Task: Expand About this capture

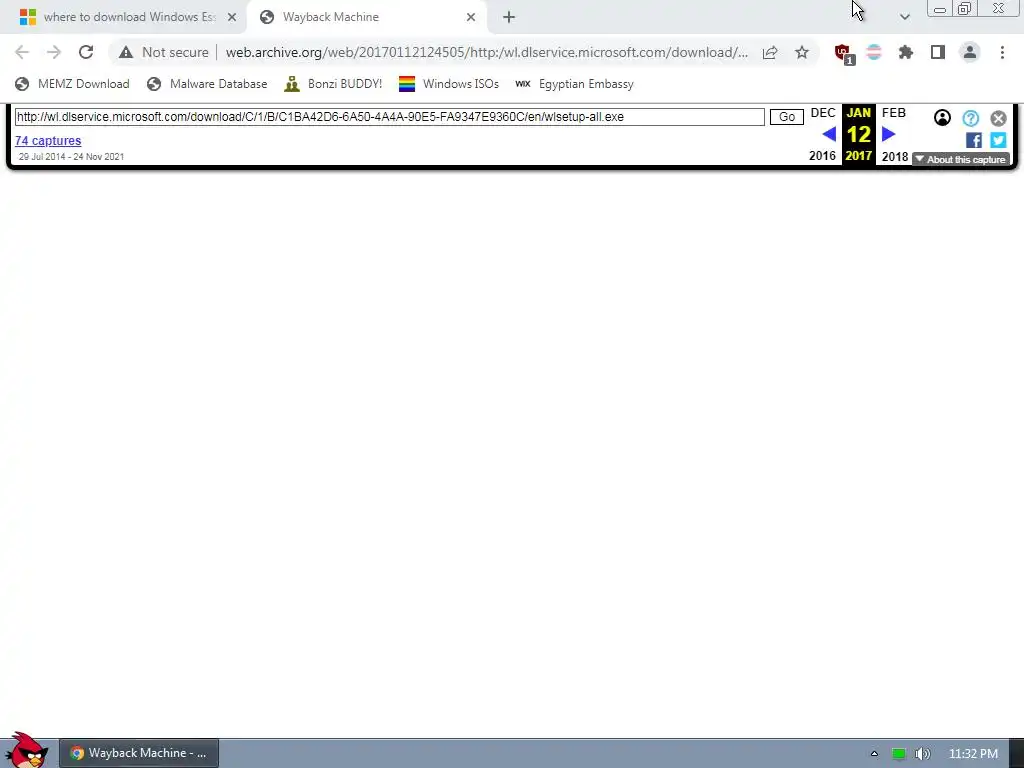Action: (961, 159)
